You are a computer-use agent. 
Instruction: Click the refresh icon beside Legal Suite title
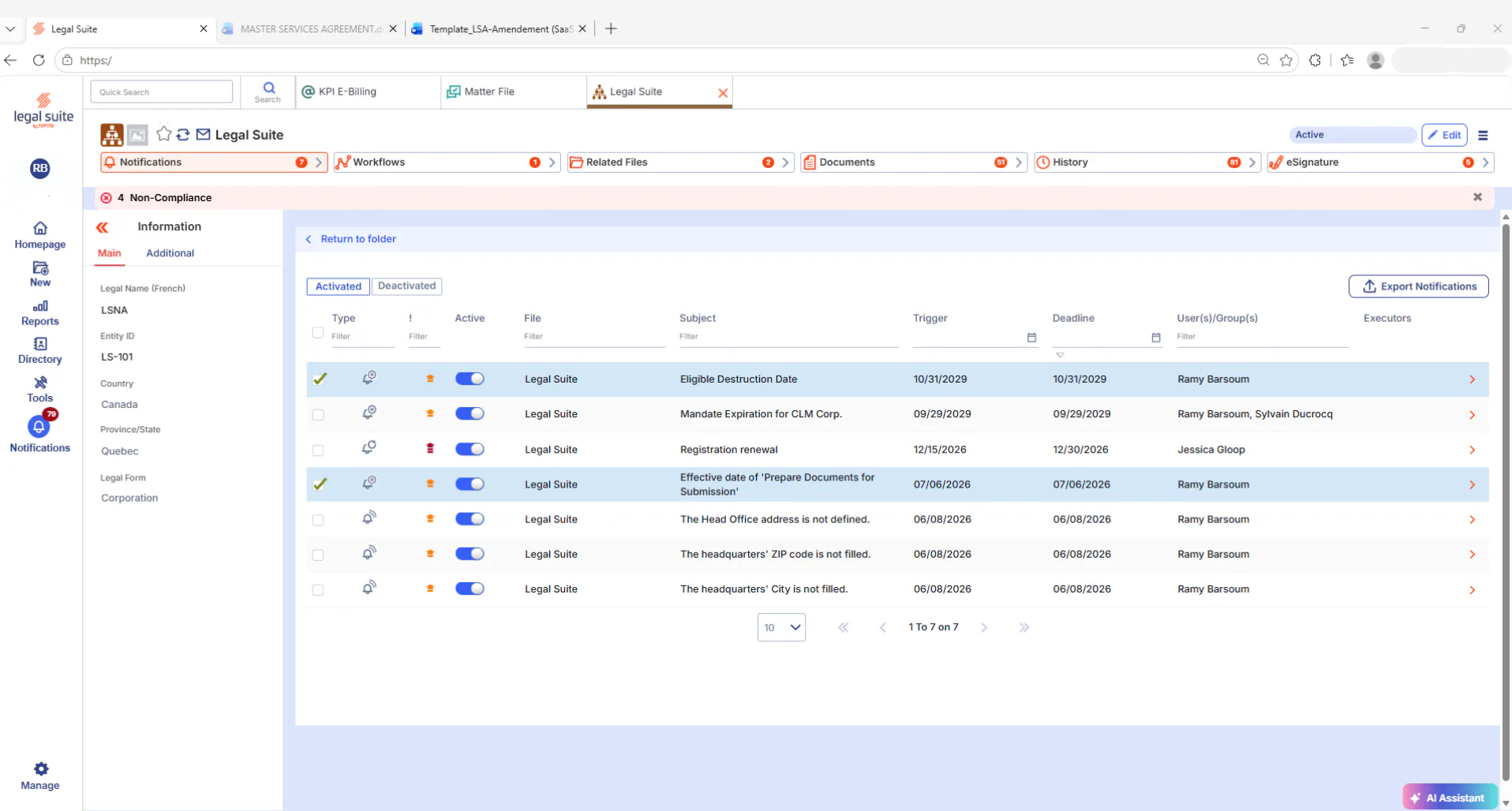point(183,134)
